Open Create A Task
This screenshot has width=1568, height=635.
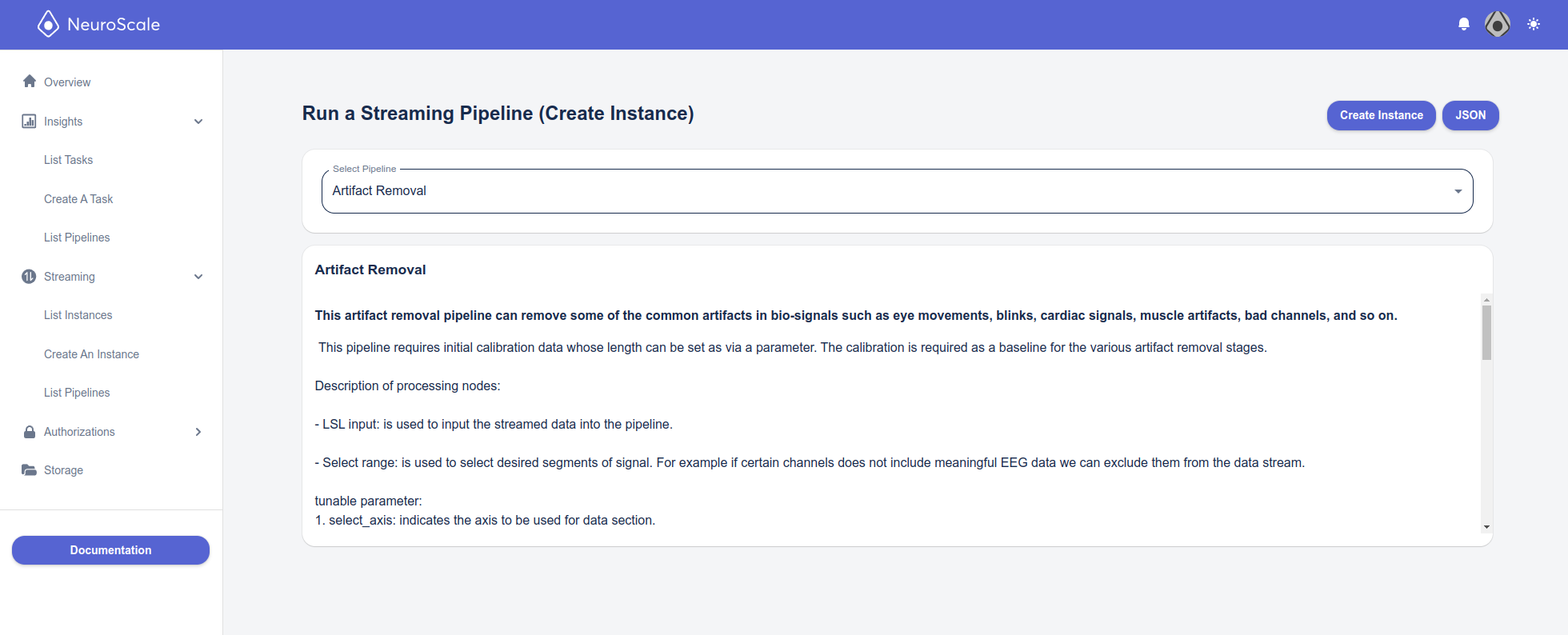tap(78, 199)
